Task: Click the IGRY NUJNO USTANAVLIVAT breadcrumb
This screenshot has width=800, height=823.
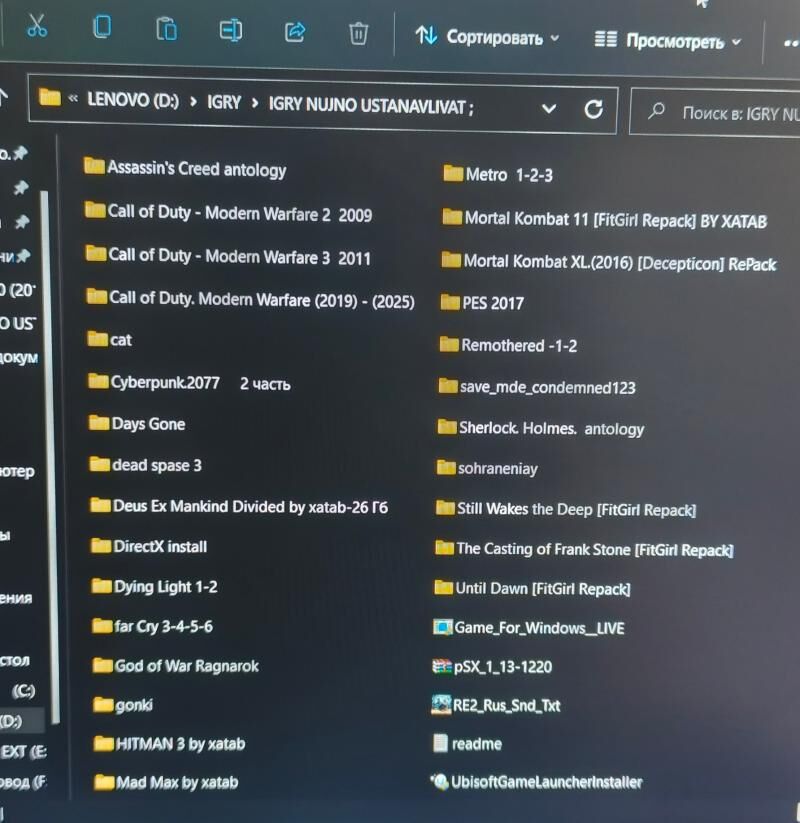Action: [371, 105]
